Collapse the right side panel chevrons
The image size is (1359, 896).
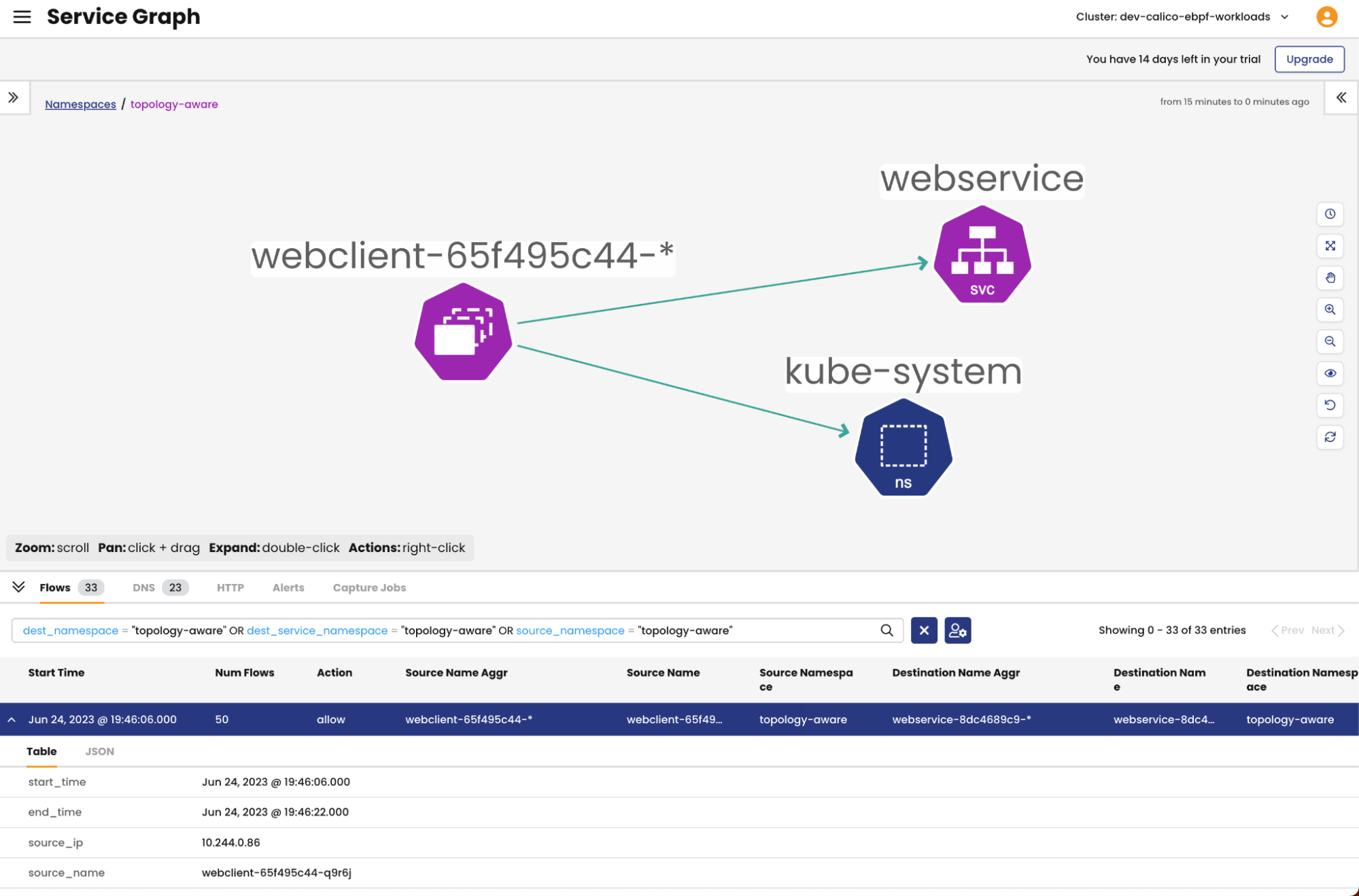click(x=1341, y=98)
